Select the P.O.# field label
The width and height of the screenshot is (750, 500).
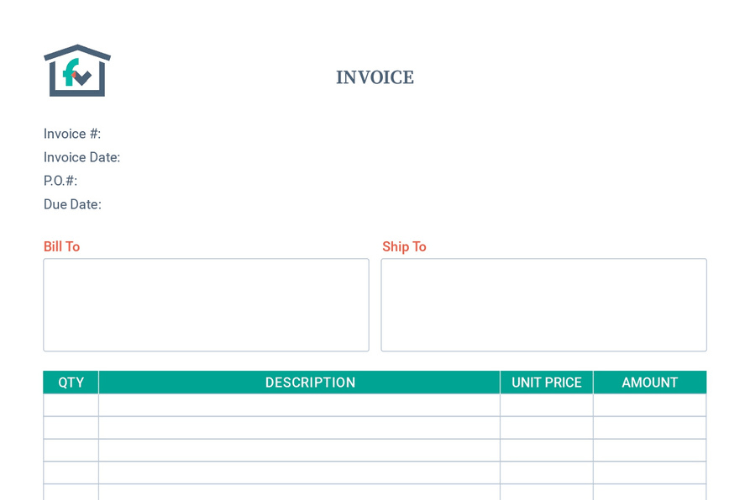point(60,181)
